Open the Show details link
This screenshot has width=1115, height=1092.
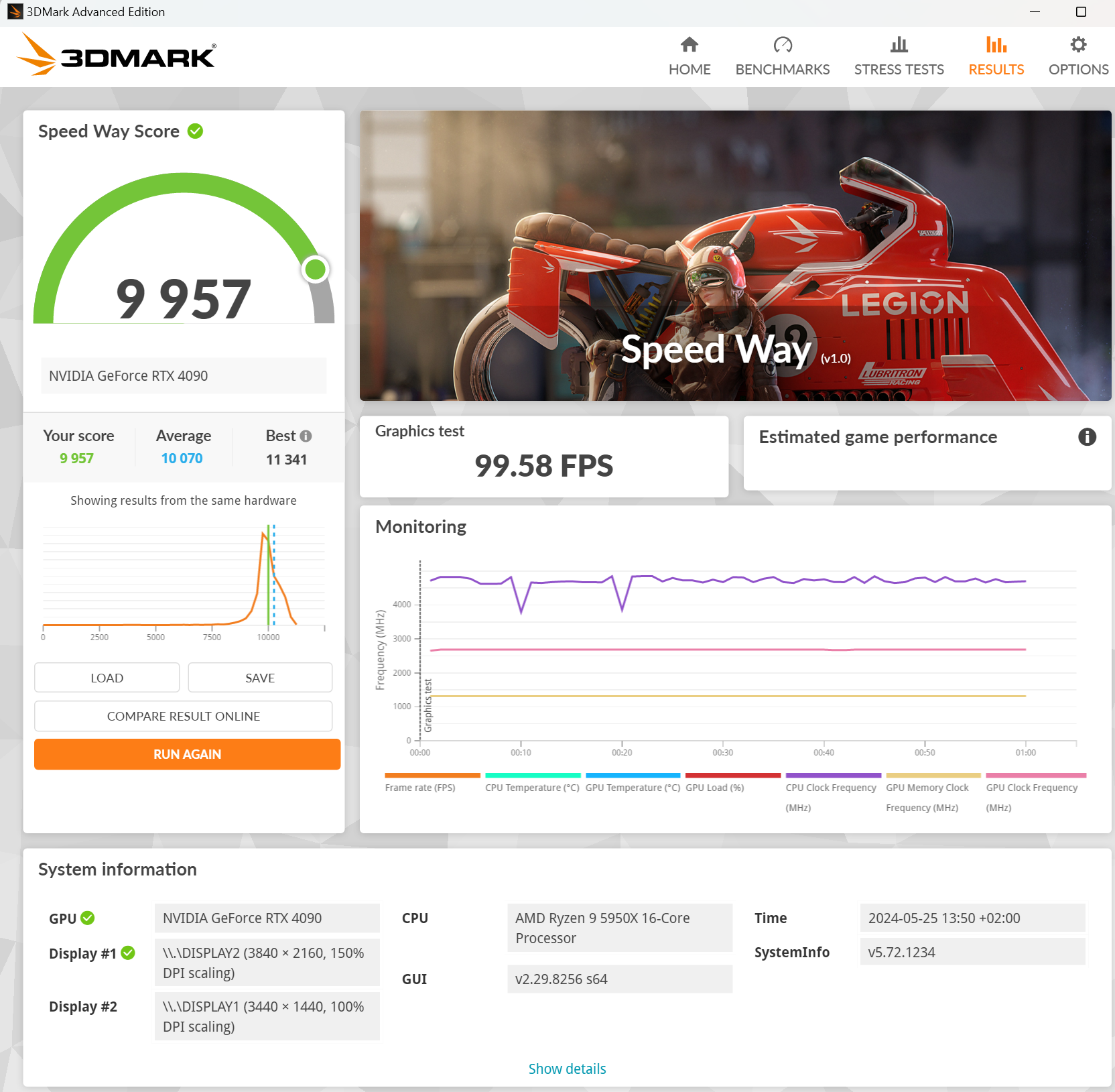567,1069
